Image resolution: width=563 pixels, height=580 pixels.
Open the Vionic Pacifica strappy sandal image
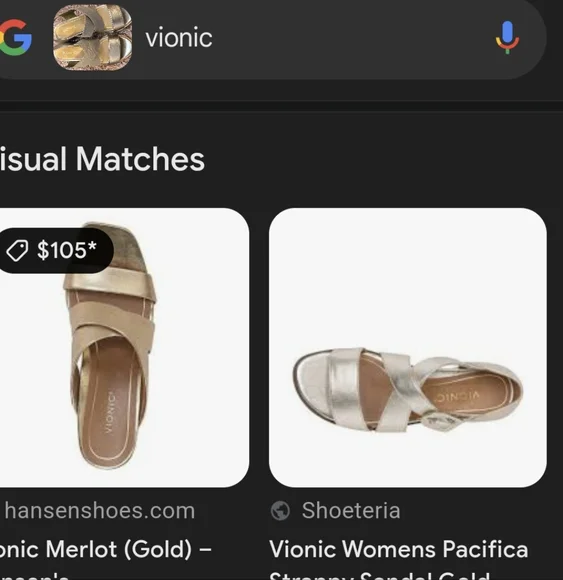click(408, 347)
